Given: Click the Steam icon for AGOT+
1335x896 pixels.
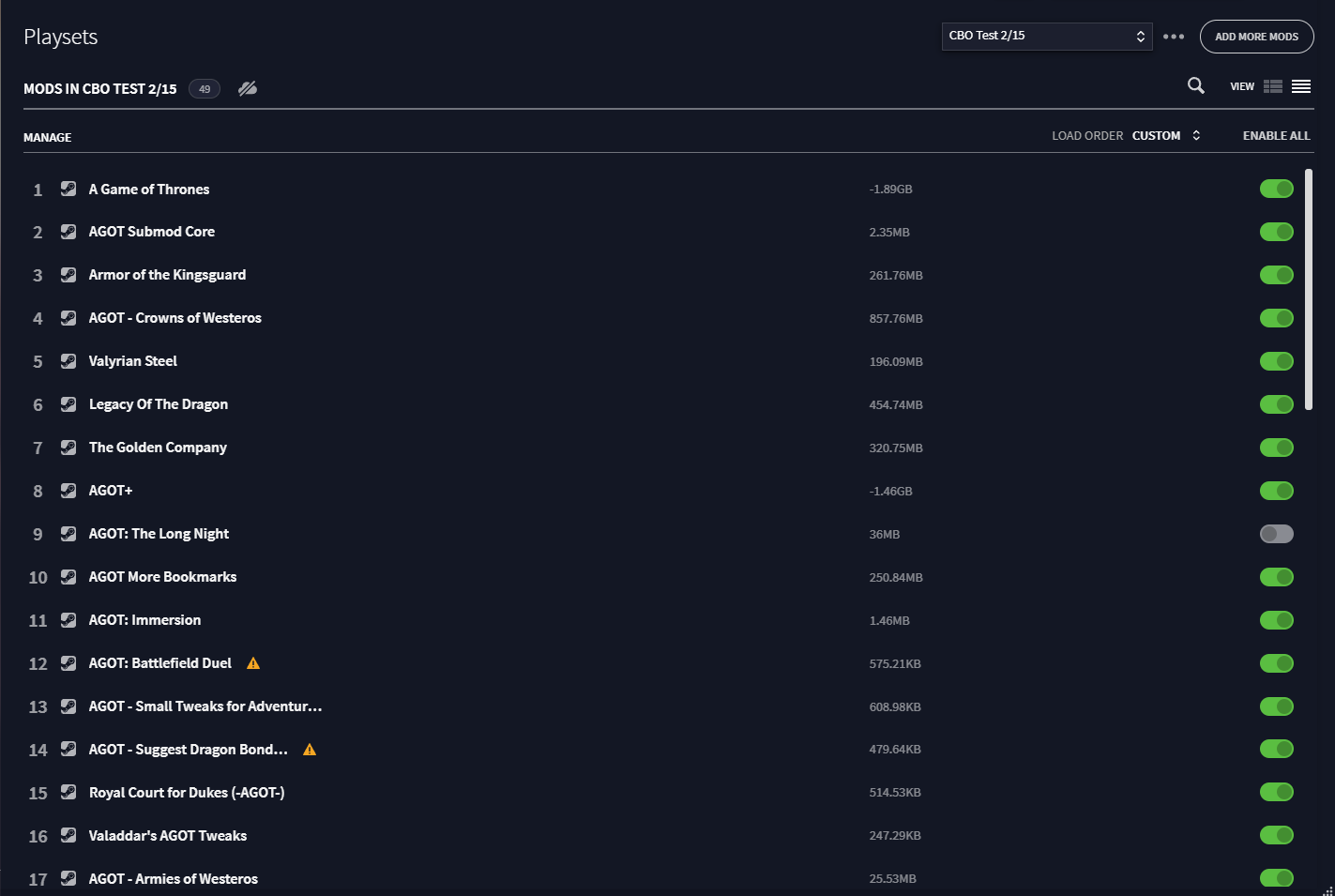Looking at the screenshot, I should pyautogui.click(x=68, y=491).
